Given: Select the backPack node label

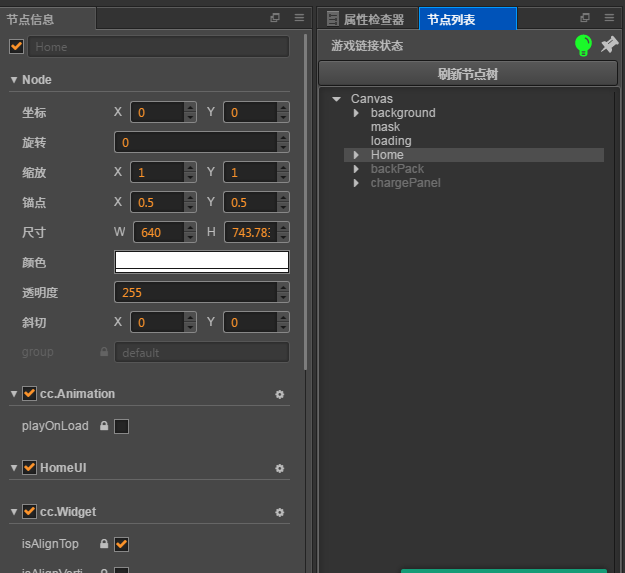Looking at the screenshot, I should [397, 169].
